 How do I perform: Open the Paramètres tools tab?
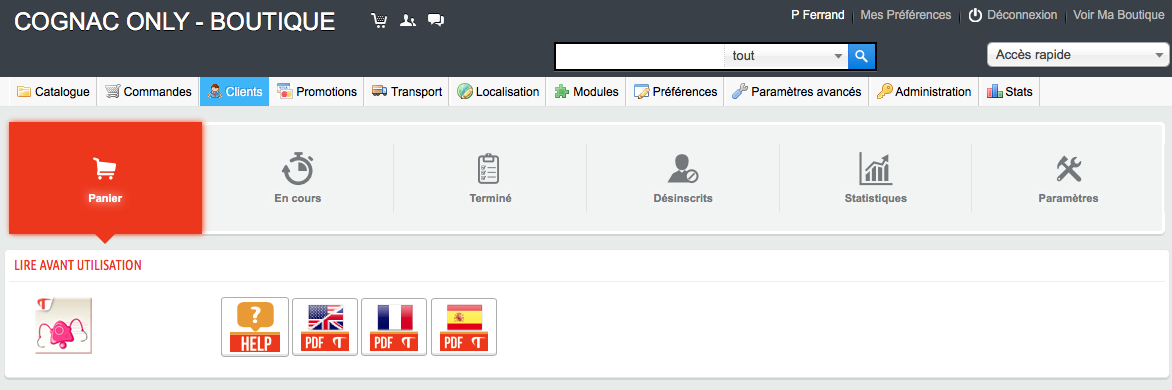[1068, 179]
